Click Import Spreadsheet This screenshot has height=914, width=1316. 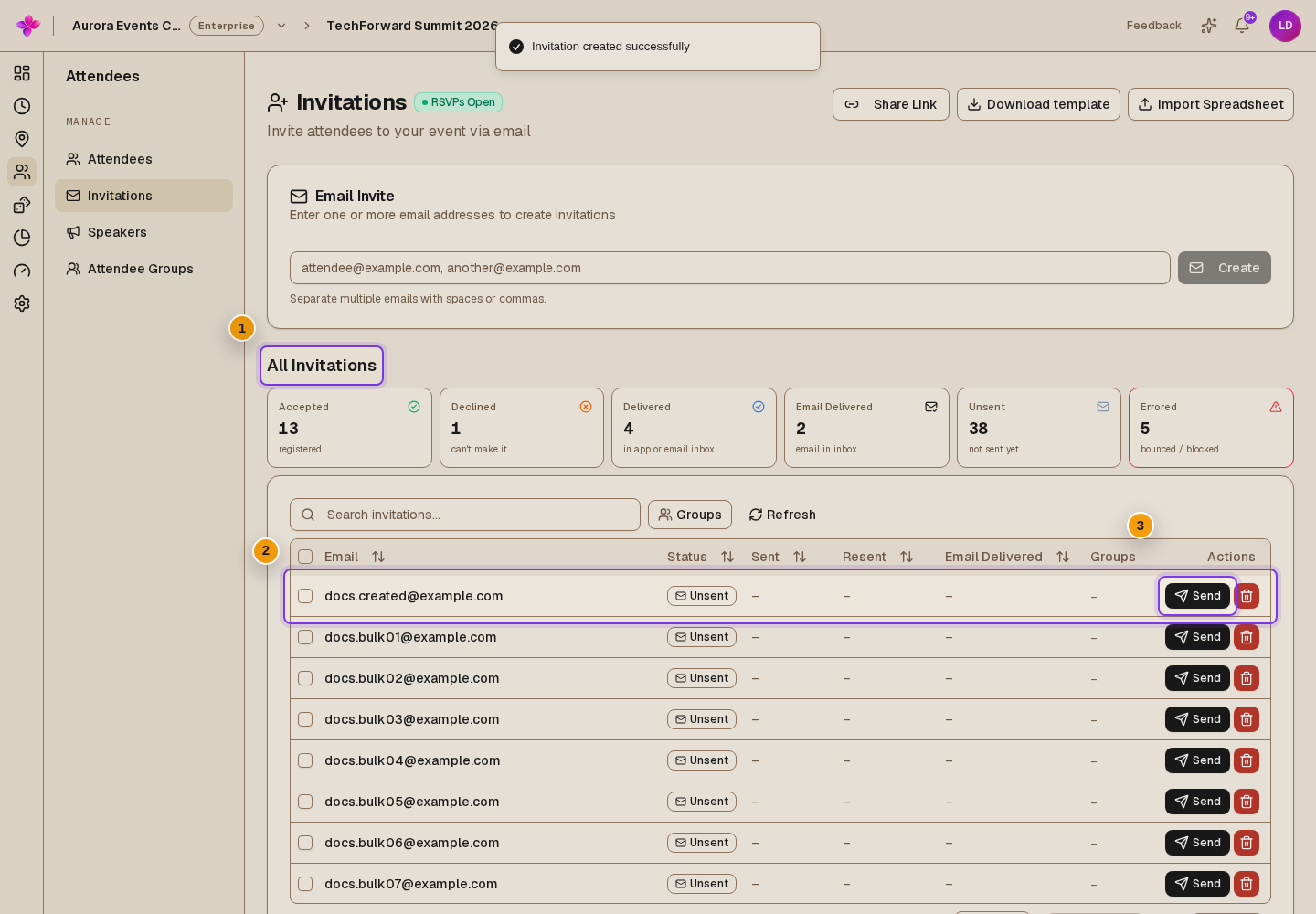click(1211, 104)
